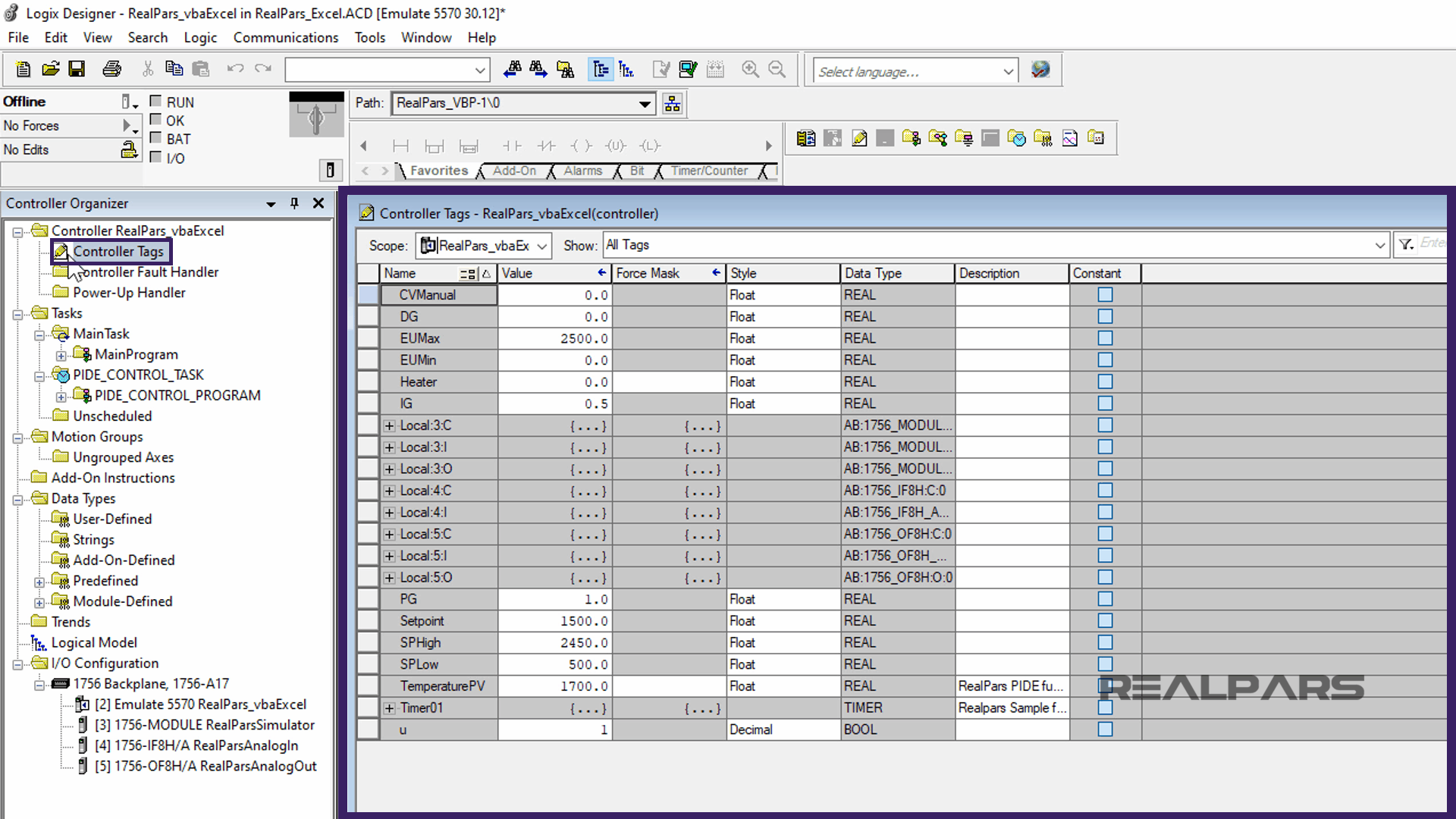
Task: Expand the MainProgram tree node
Action: pyautogui.click(x=61, y=355)
